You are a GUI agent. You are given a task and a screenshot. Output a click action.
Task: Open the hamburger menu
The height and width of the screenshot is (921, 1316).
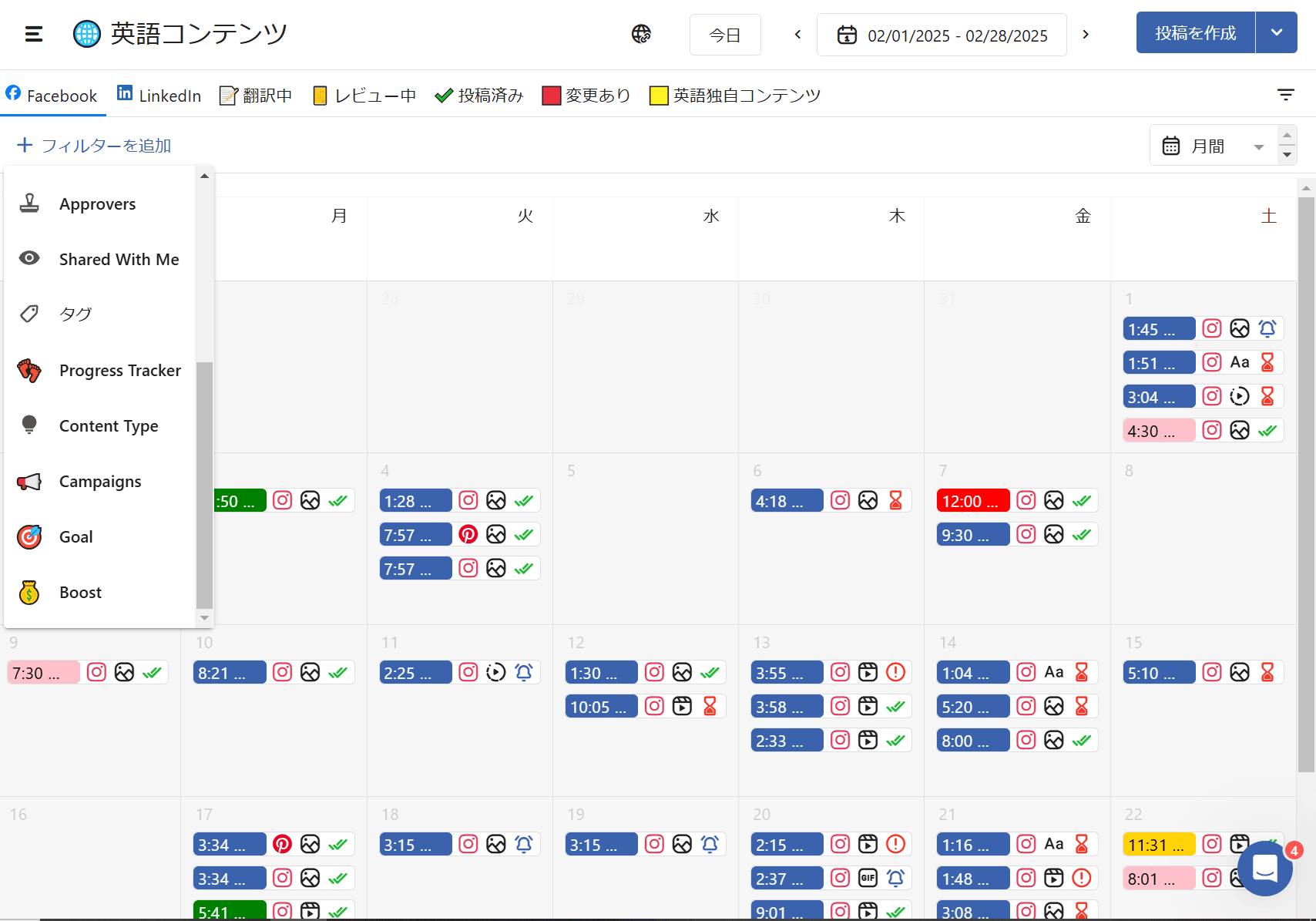[x=34, y=34]
